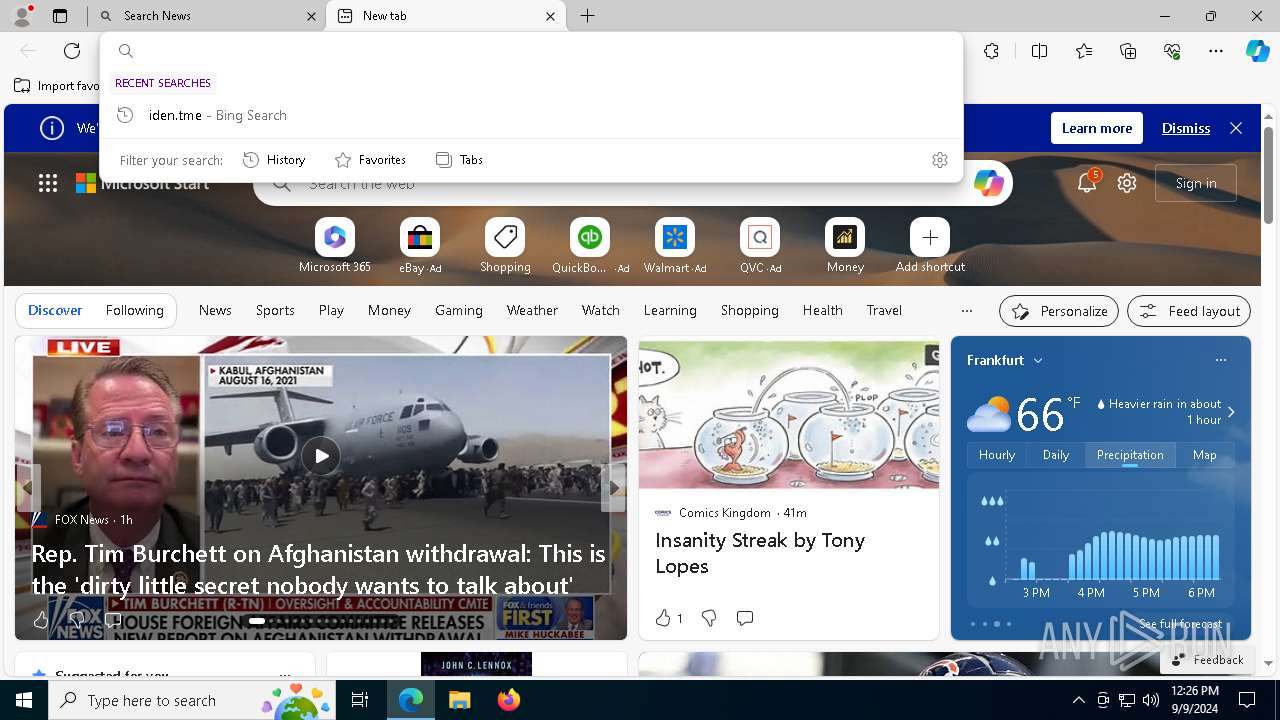
Task: Go to next story in news carousel
Action: [x=614, y=488]
